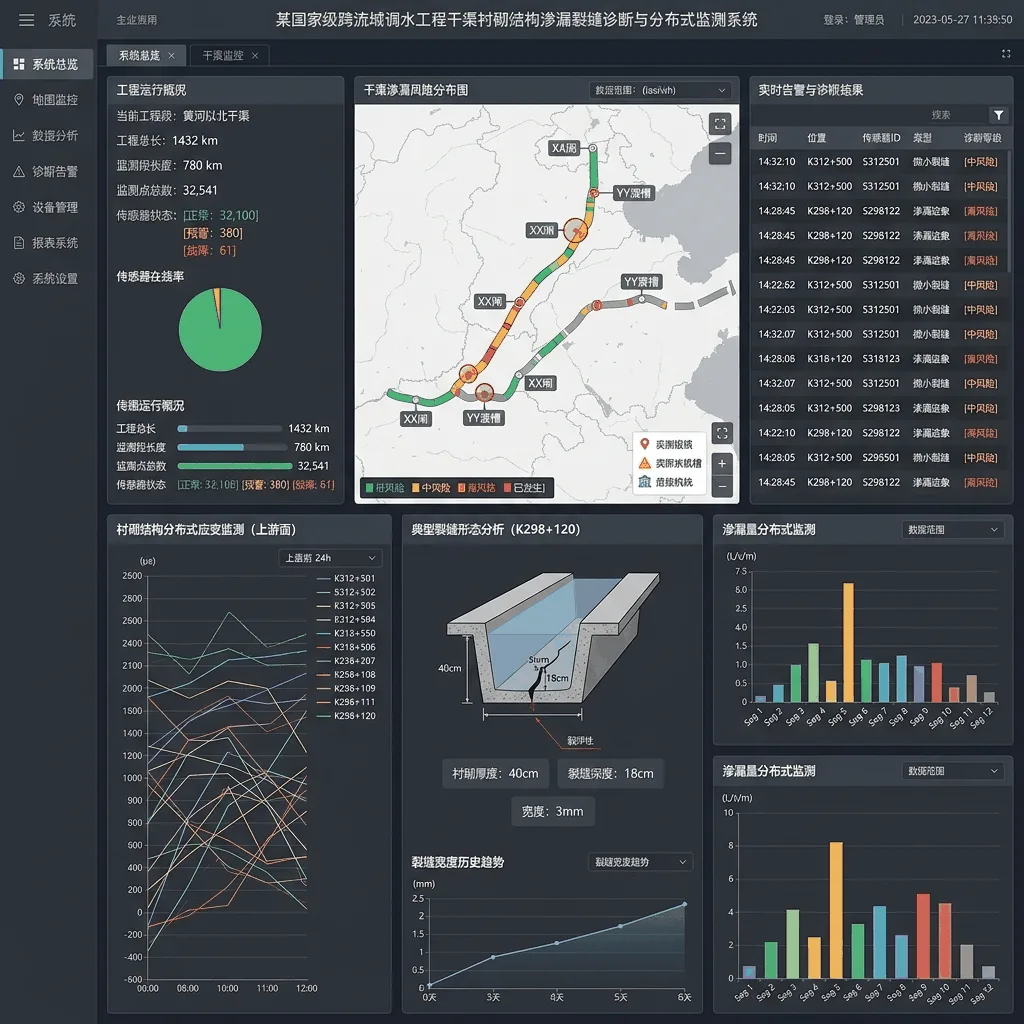Switch to the second main-canal tab
This screenshot has width=1024, height=1024.
click(x=229, y=56)
